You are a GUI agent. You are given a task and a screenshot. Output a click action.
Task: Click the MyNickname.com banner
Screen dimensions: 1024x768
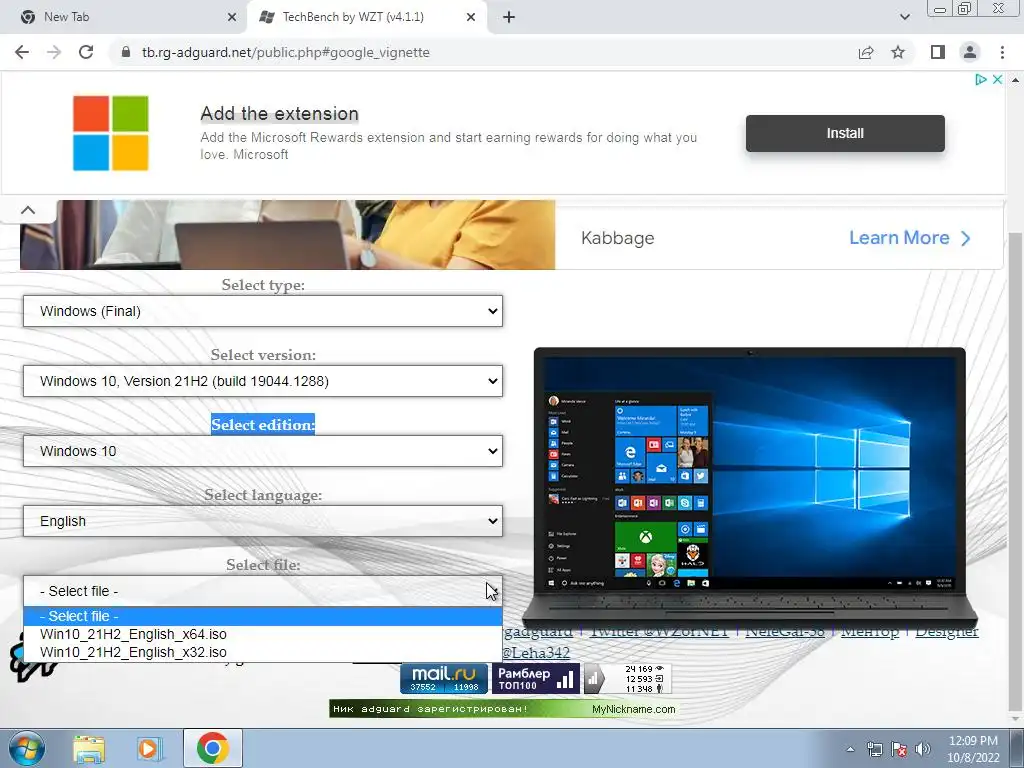[503, 709]
